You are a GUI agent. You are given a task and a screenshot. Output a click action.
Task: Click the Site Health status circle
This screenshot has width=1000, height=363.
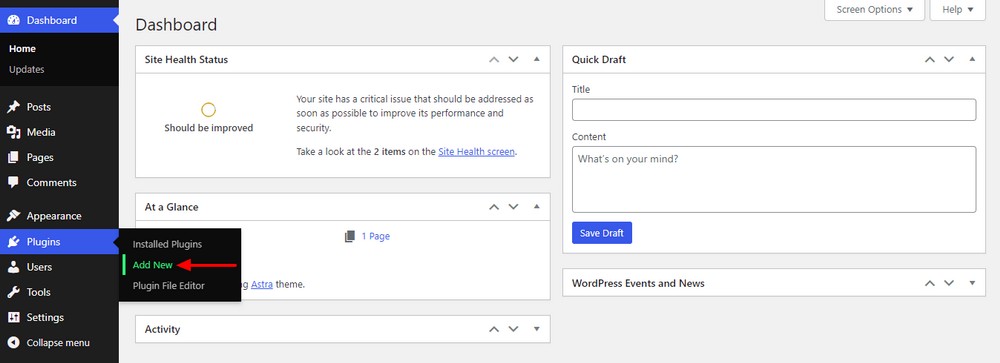click(209, 110)
